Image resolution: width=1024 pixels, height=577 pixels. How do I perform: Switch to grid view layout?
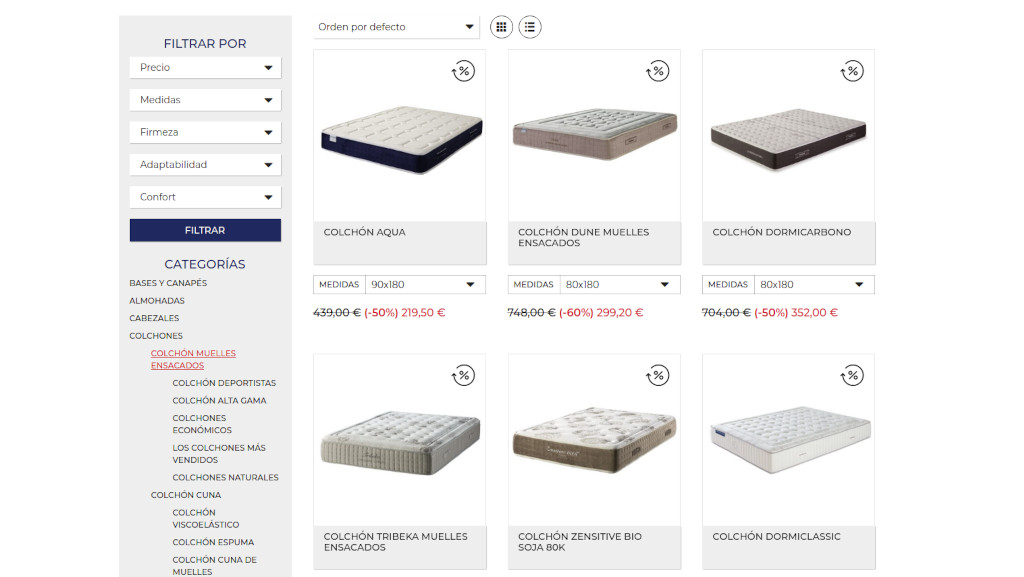coord(501,27)
